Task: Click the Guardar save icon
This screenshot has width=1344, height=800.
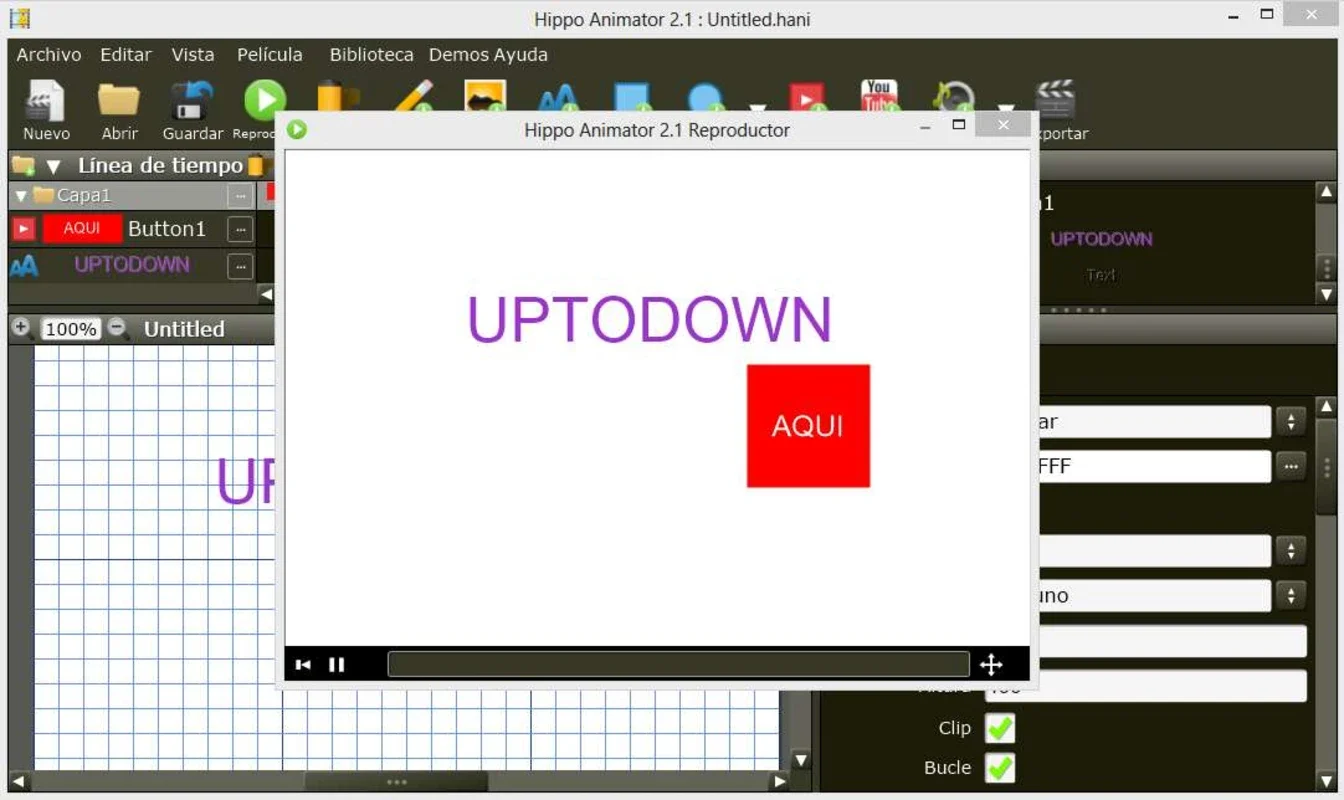Action: coord(192,101)
